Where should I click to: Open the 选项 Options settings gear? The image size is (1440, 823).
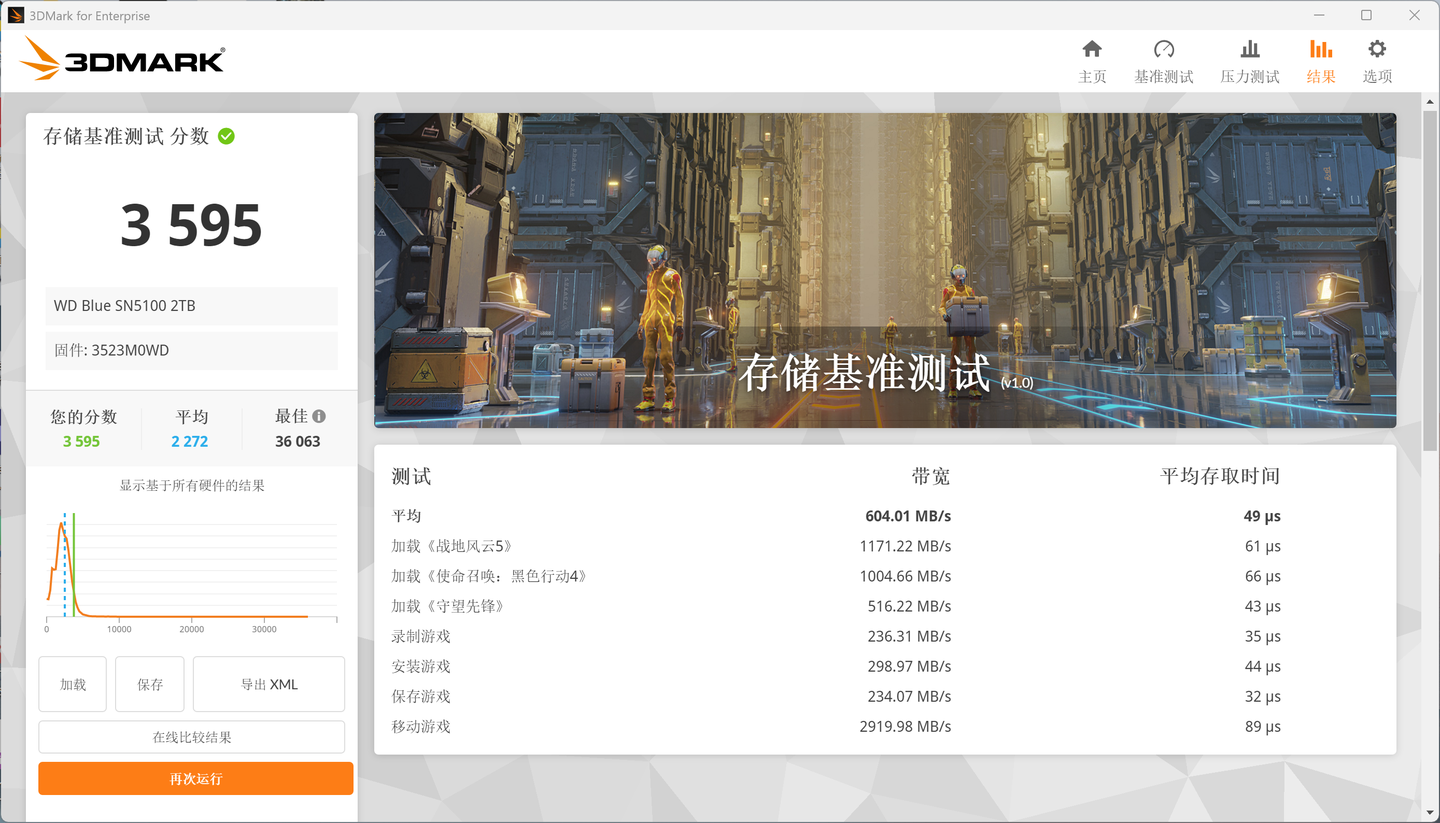click(1377, 60)
